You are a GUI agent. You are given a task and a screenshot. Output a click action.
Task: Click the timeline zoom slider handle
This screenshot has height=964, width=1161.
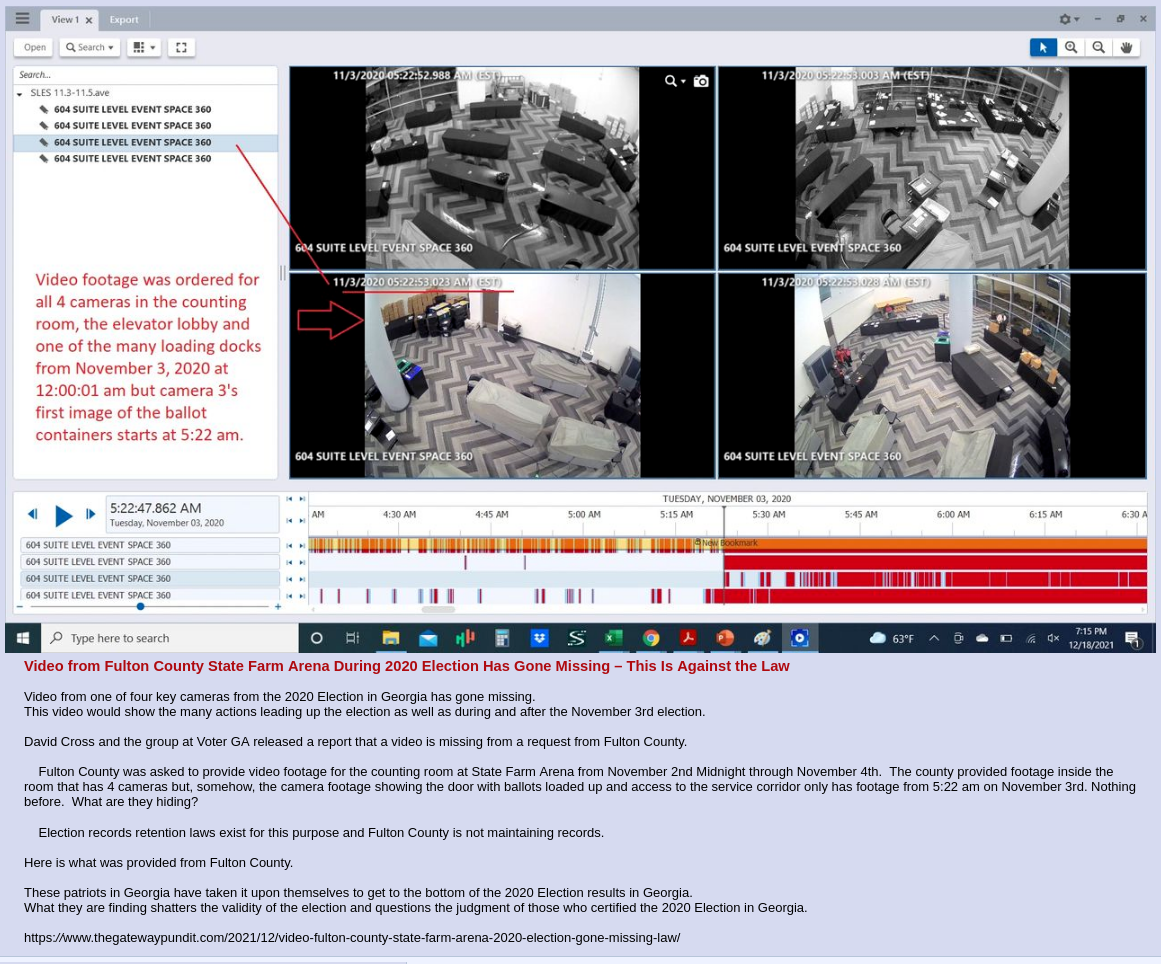tap(140, 606)
